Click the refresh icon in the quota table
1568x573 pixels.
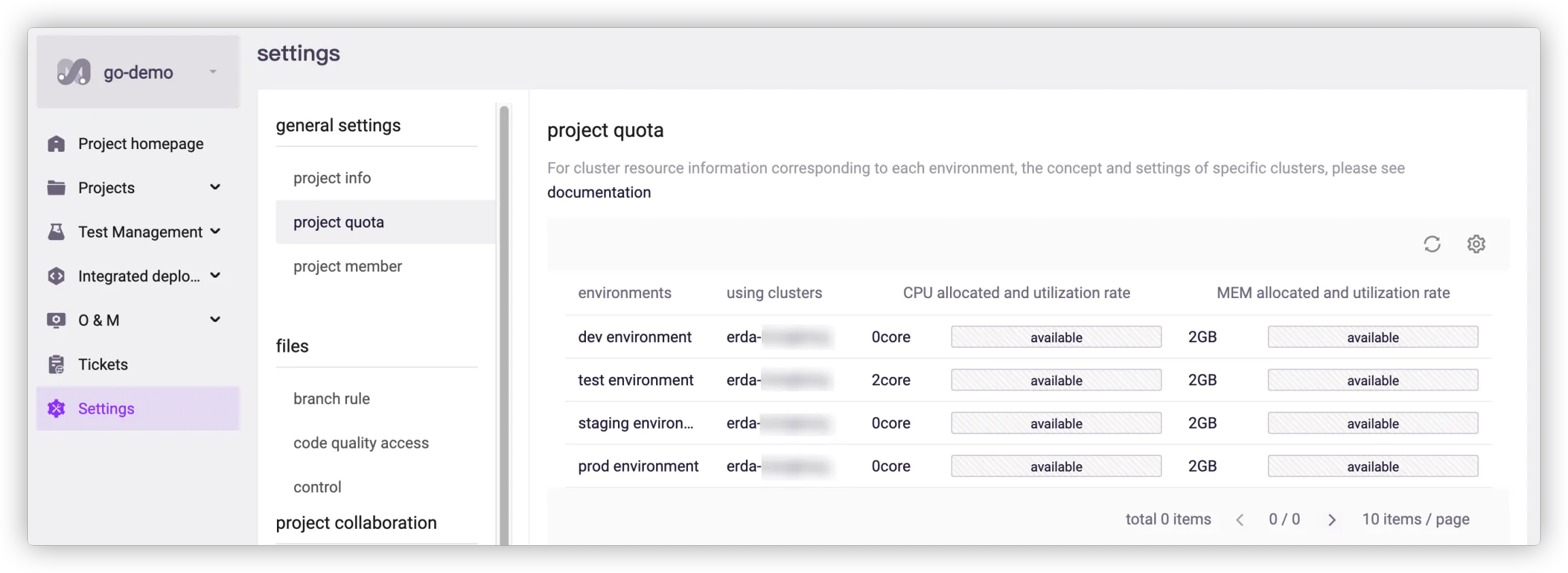click(x=1432, y=244)
